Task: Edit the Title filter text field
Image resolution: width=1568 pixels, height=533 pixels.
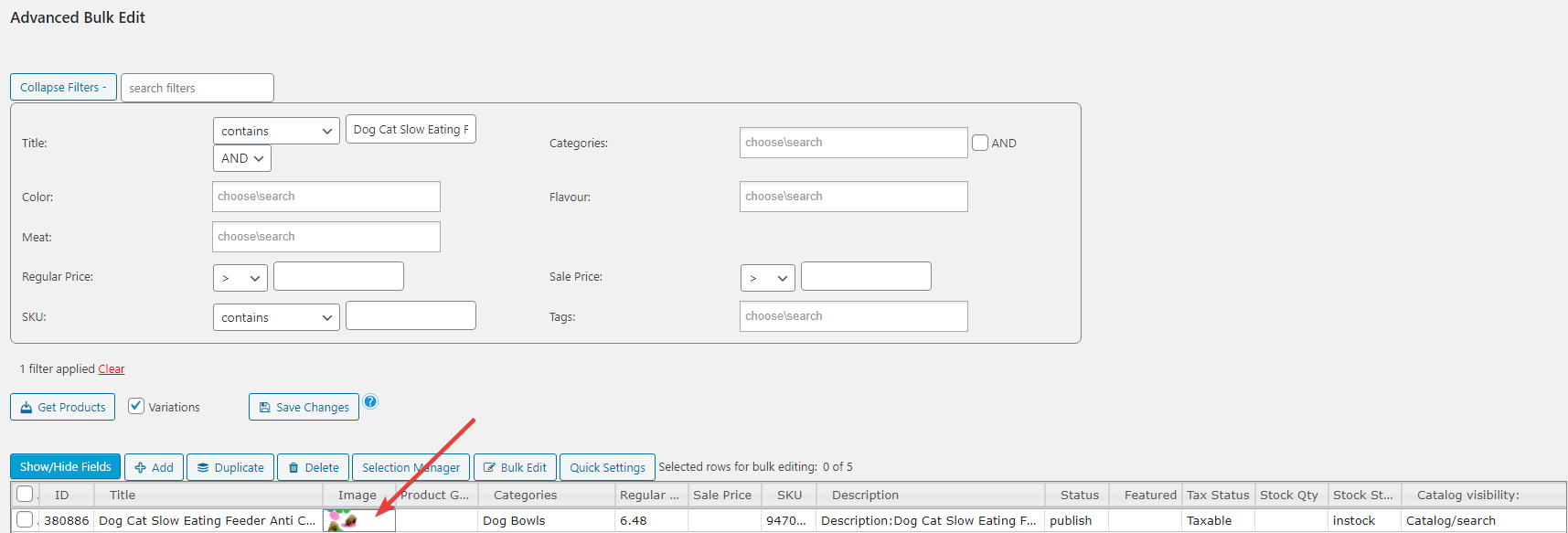Action: 411,129
